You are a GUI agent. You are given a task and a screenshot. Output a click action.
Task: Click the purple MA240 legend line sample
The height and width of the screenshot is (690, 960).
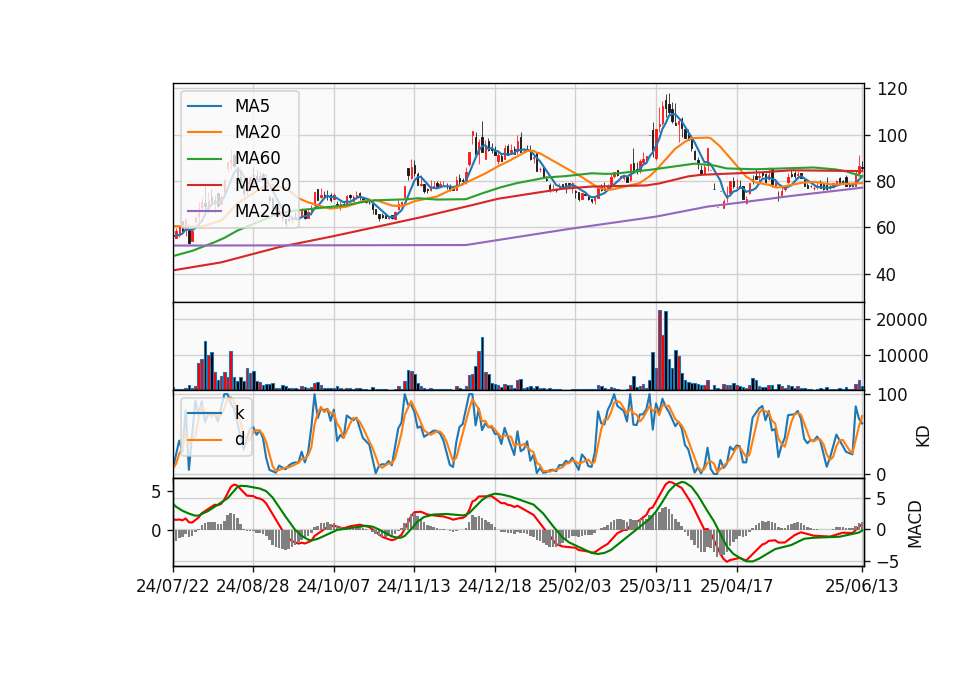tap(204, 211)
